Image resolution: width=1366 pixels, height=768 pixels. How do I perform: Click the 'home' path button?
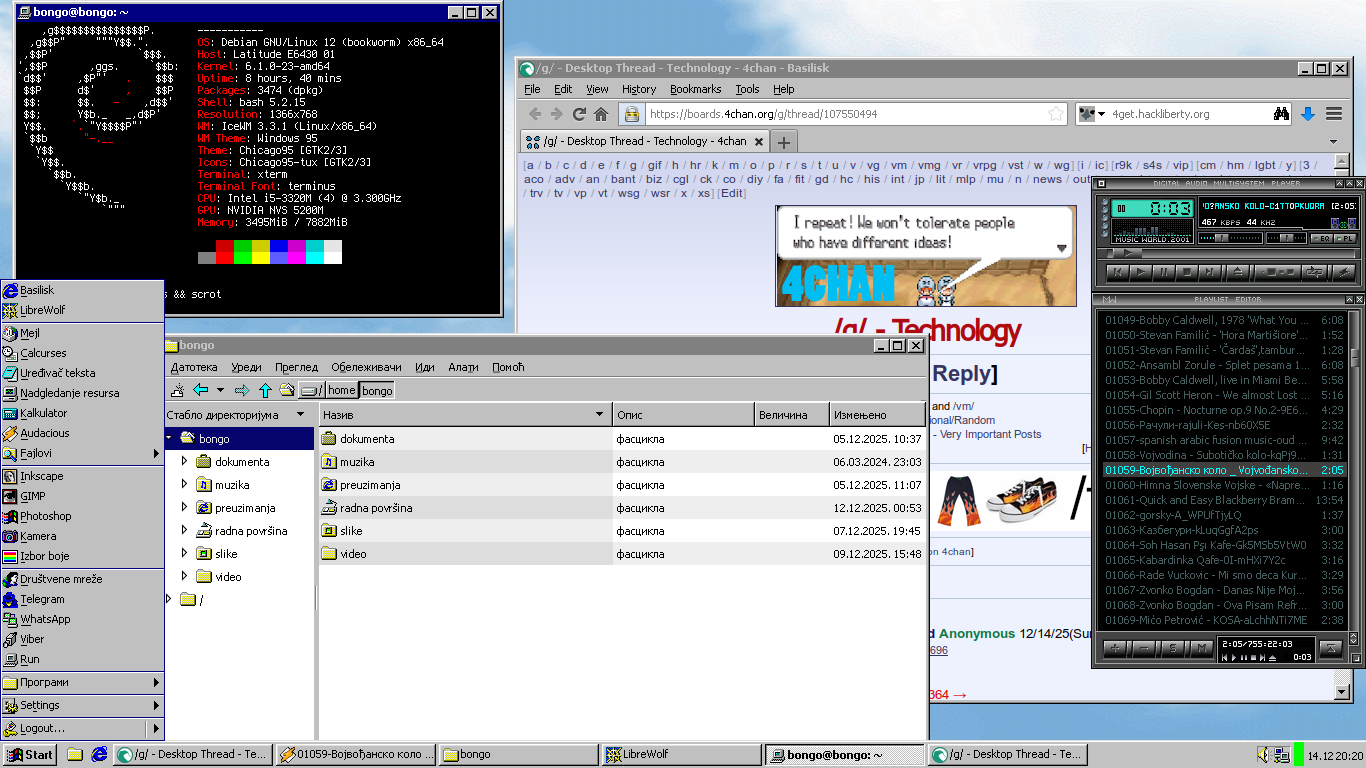(341, 390)
